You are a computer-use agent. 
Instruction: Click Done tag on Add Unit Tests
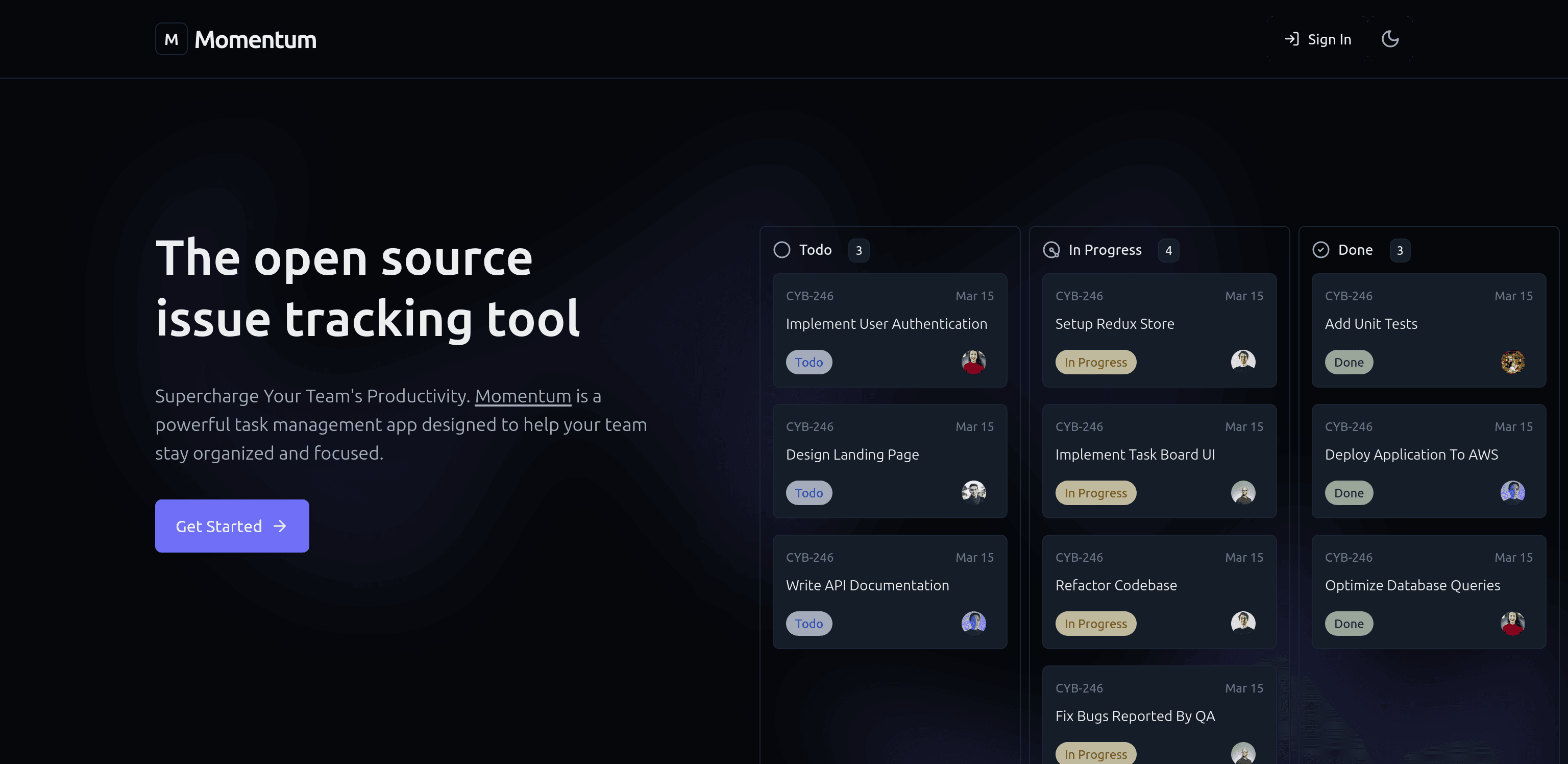coord(1349,362)
